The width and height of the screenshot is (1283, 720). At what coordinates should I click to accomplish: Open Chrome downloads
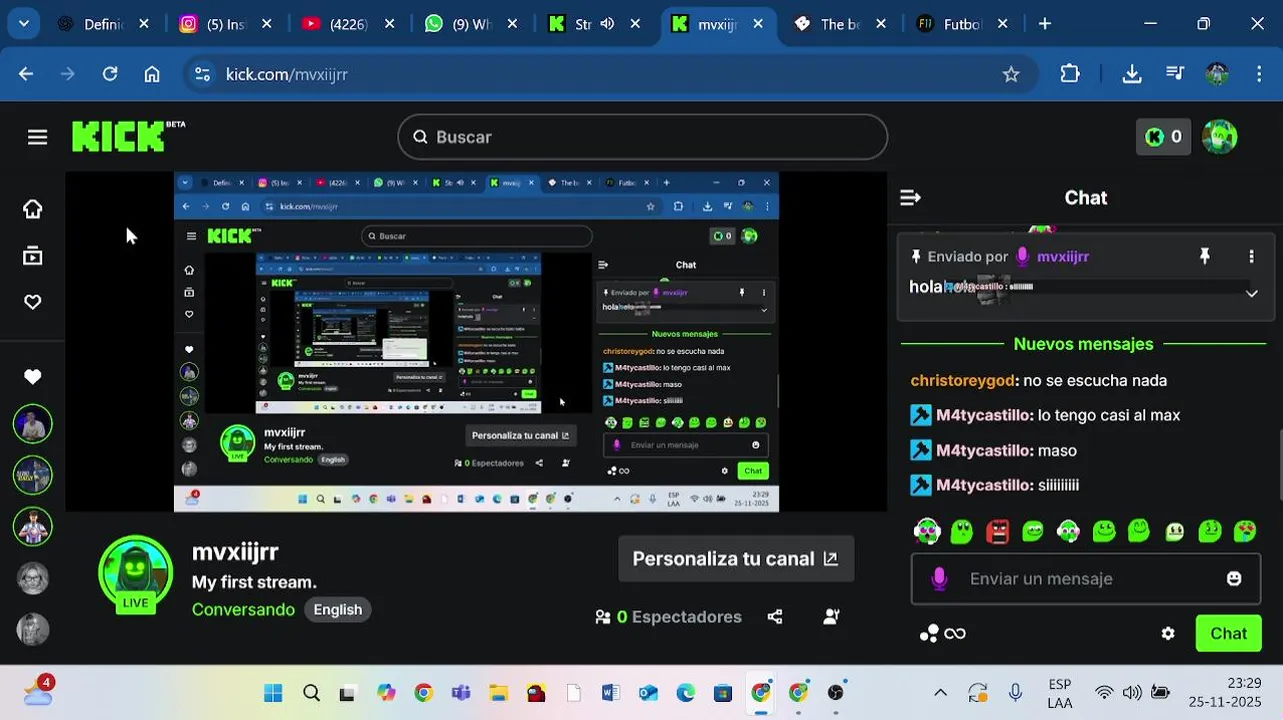pos(1132,74)
